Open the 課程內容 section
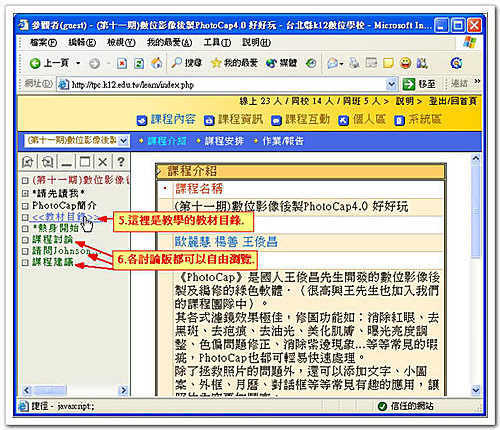 point(166,119)
